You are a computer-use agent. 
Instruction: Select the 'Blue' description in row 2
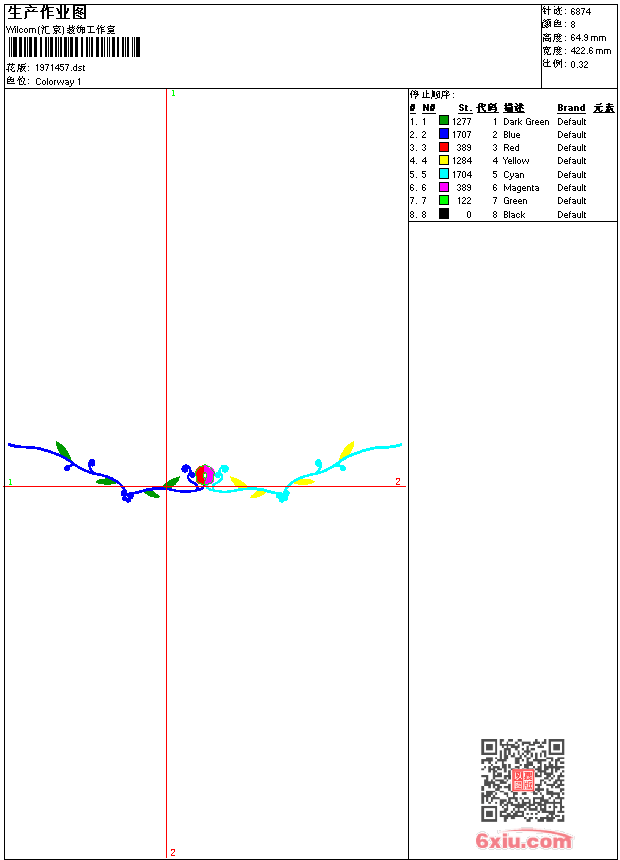coord(511,135)
